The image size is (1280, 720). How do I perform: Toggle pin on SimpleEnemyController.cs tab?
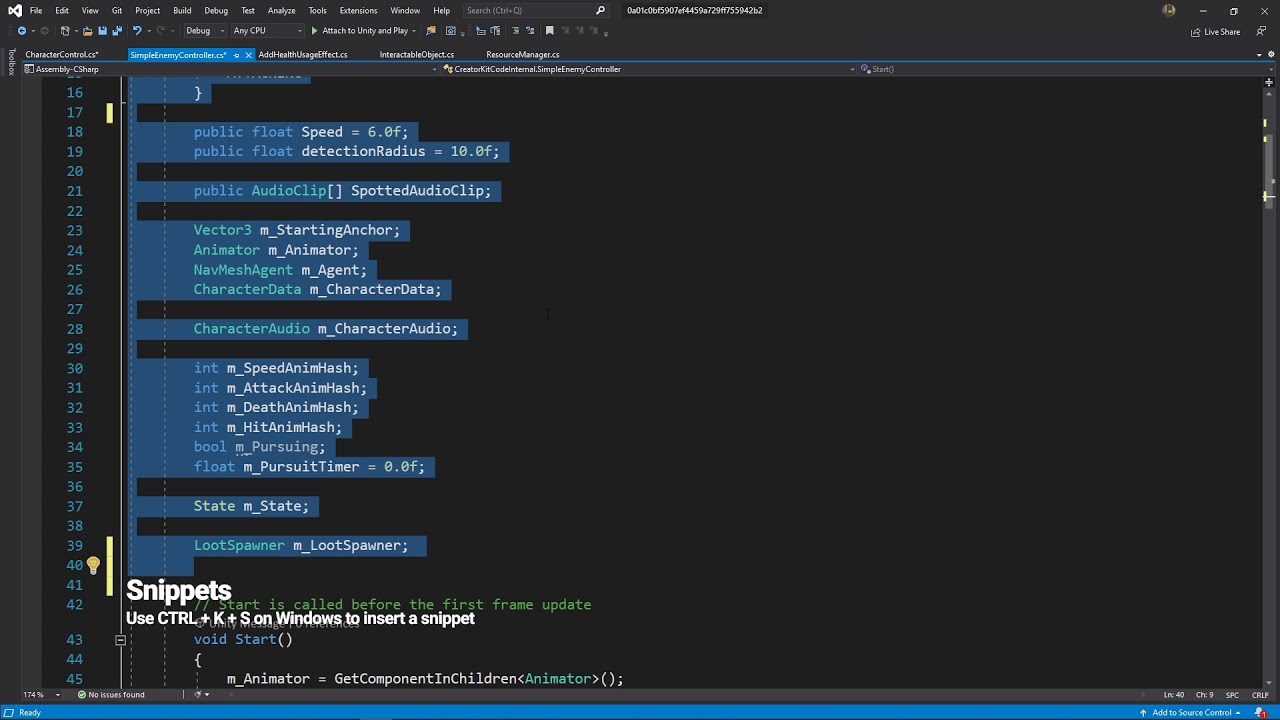[x=236, y=55]
